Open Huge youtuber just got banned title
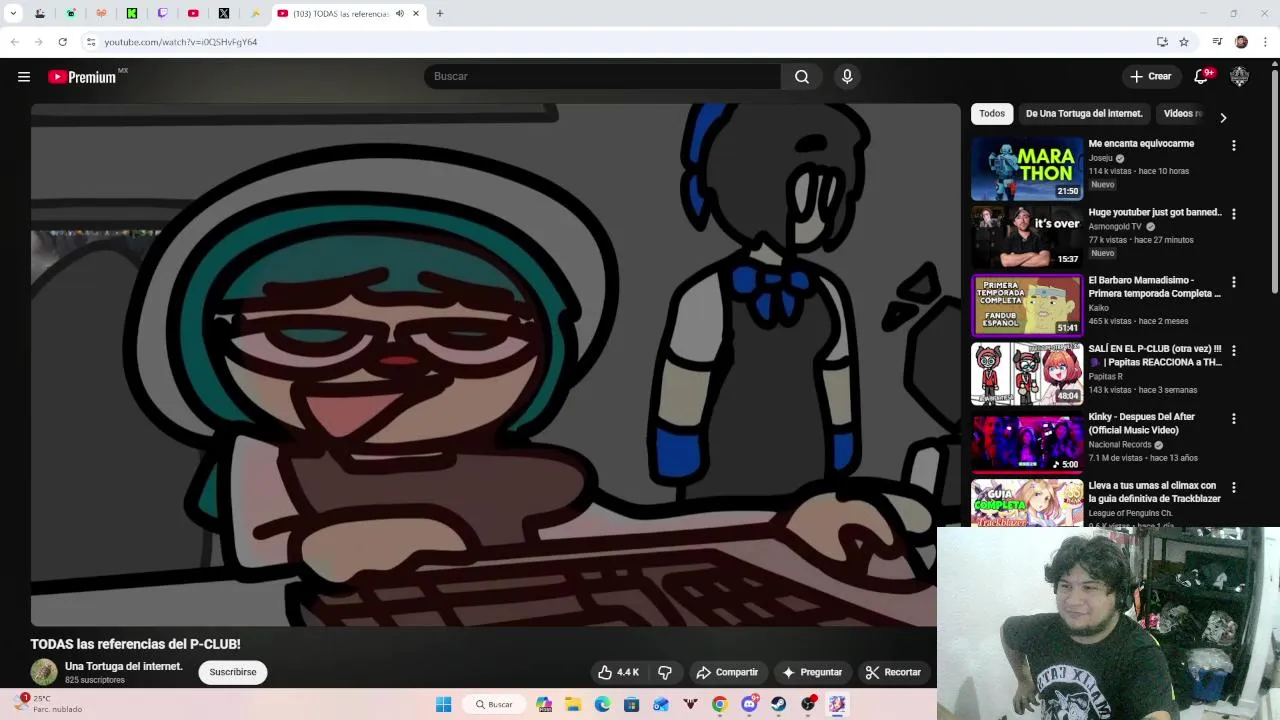The width and height of the screenshot is (1280, 720). click(1155, 212)
